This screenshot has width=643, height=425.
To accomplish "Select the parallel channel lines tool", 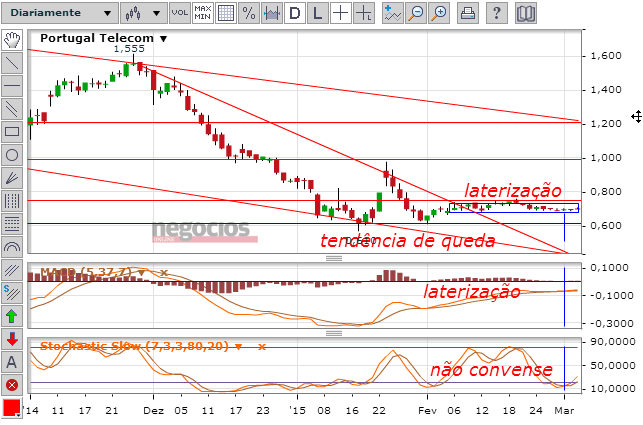I will (12, 109).
